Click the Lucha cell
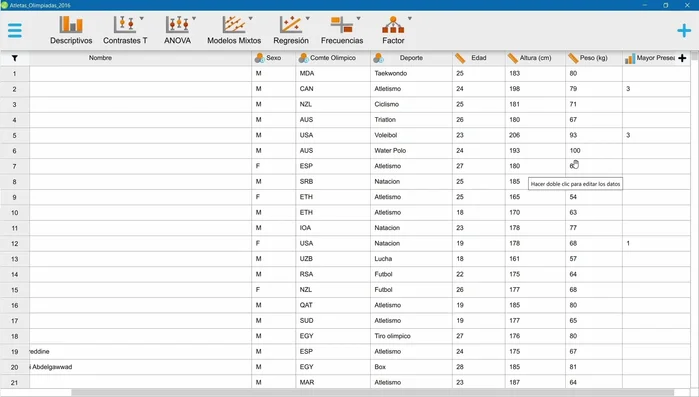Image resolution: width=699 pixels, height=397 pixels. 411,259
